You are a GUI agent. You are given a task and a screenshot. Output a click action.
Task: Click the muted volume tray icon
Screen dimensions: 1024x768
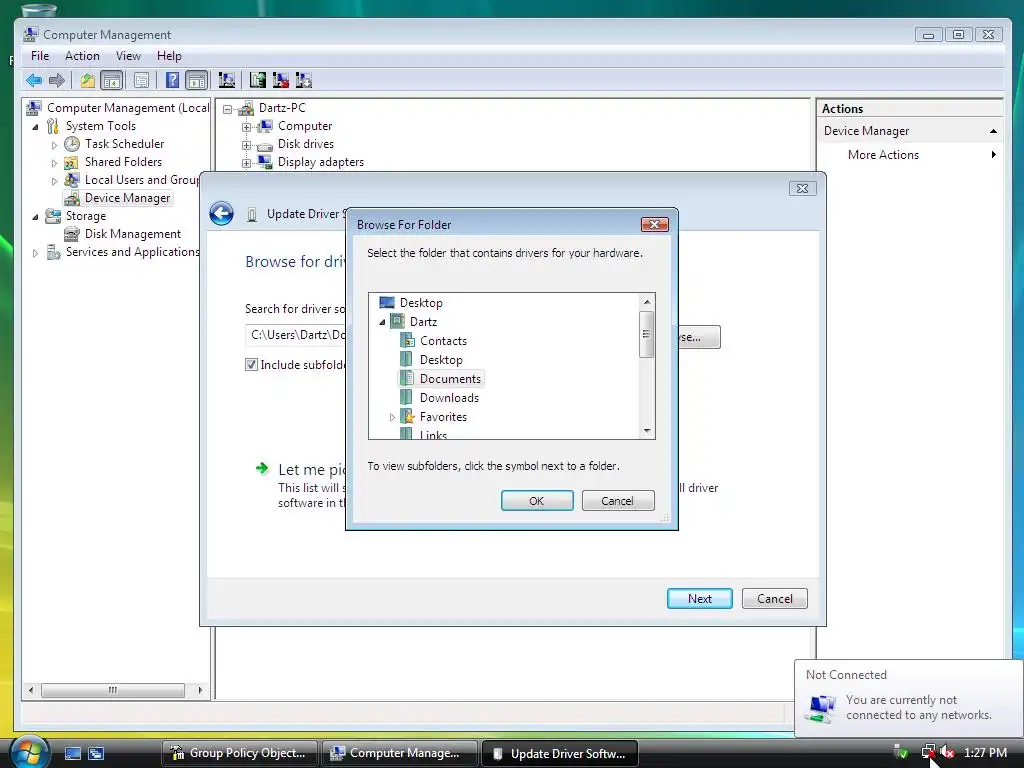[947, 752]
